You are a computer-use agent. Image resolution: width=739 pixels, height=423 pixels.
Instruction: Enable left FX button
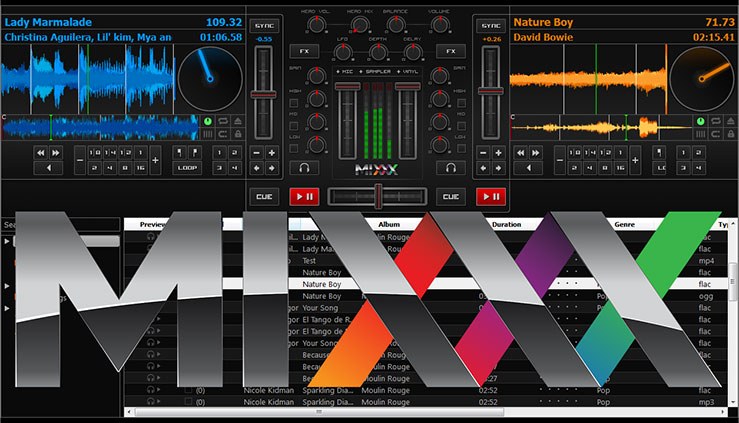pyautogui.click(x=304, y=51)
